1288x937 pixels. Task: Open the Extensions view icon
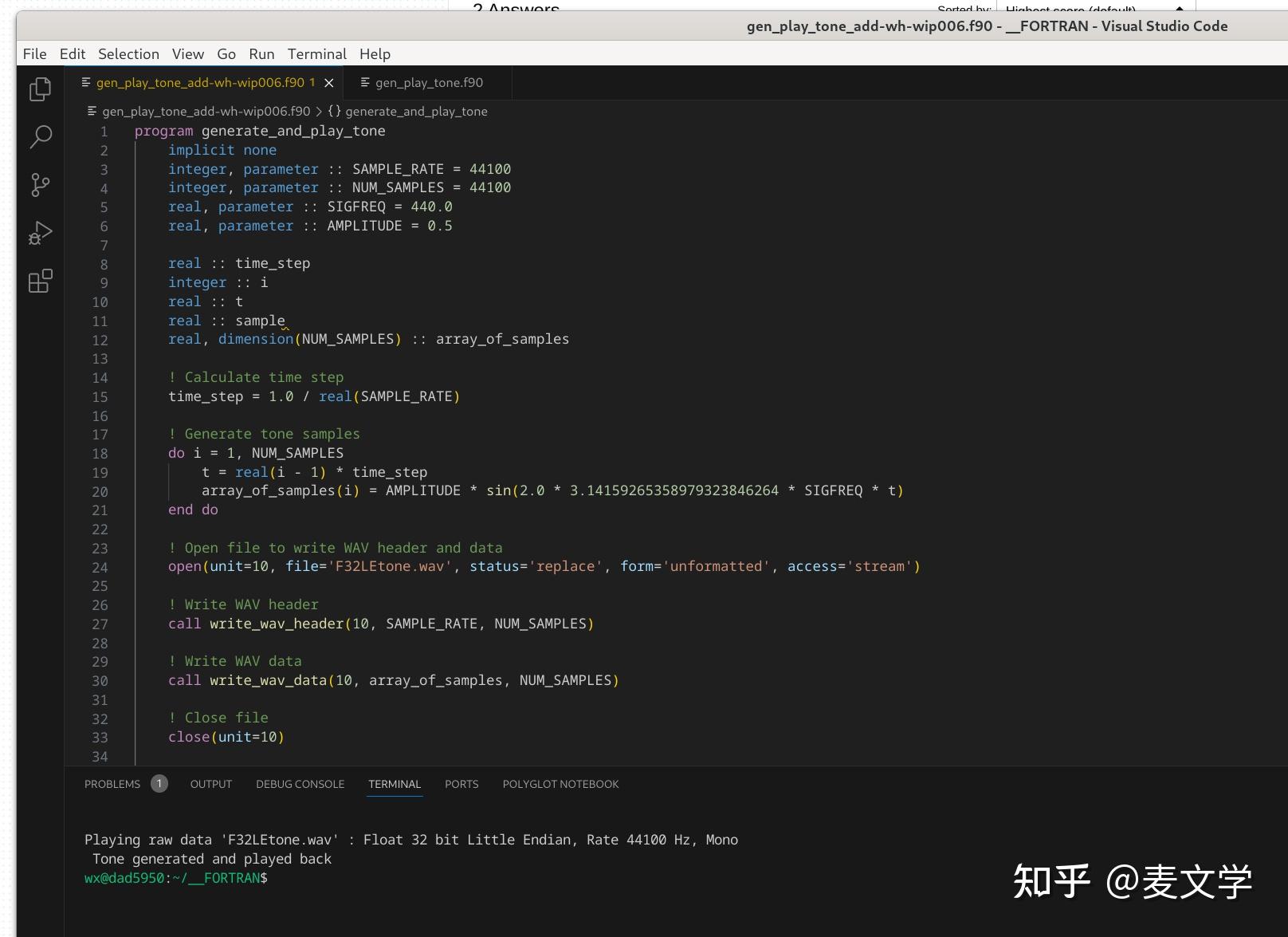click(39, 281)
